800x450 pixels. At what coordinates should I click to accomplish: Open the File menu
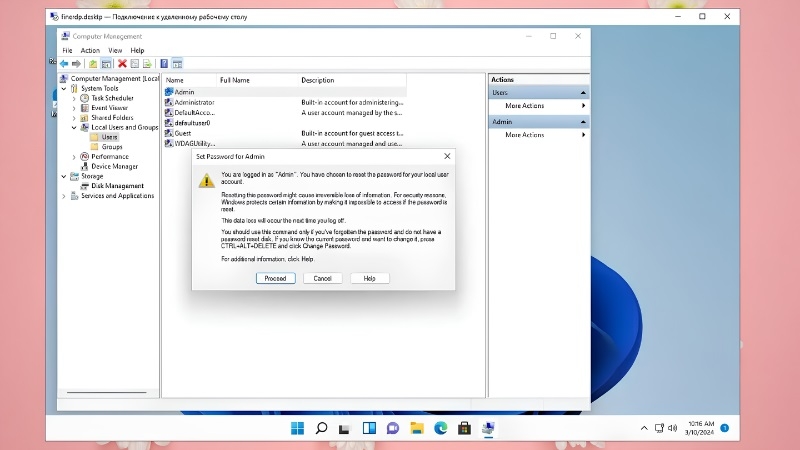[x=67, y=50]
